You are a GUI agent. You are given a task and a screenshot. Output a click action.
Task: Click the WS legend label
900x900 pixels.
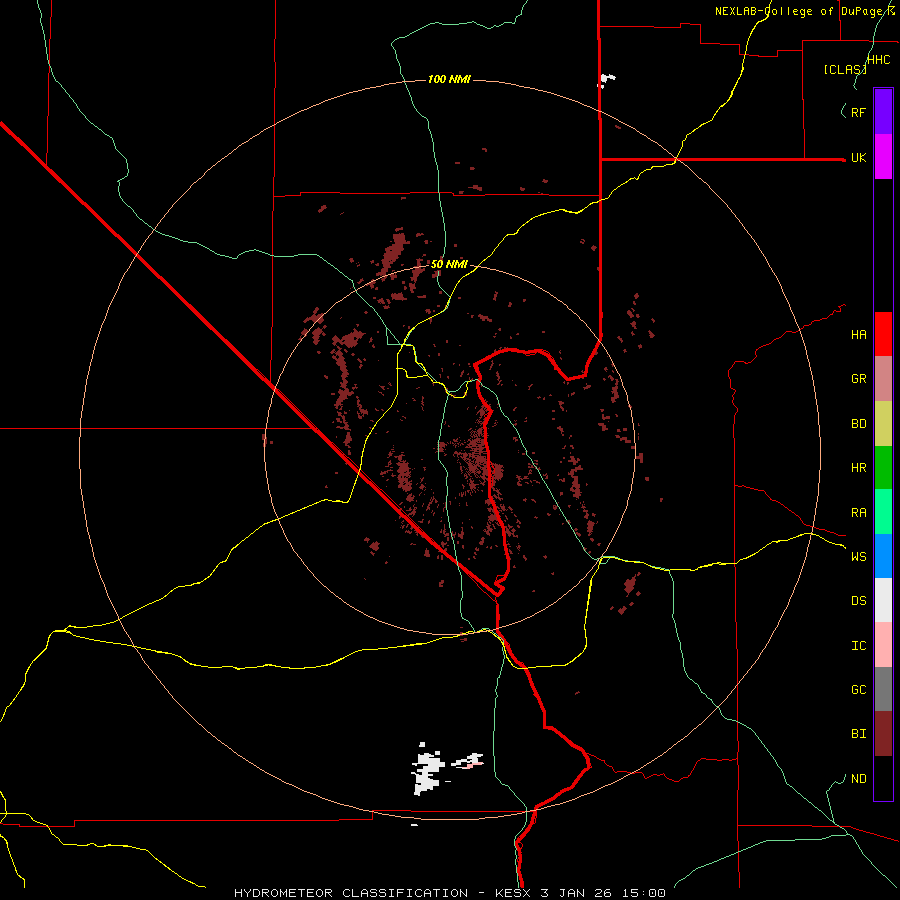pos(858,557)
